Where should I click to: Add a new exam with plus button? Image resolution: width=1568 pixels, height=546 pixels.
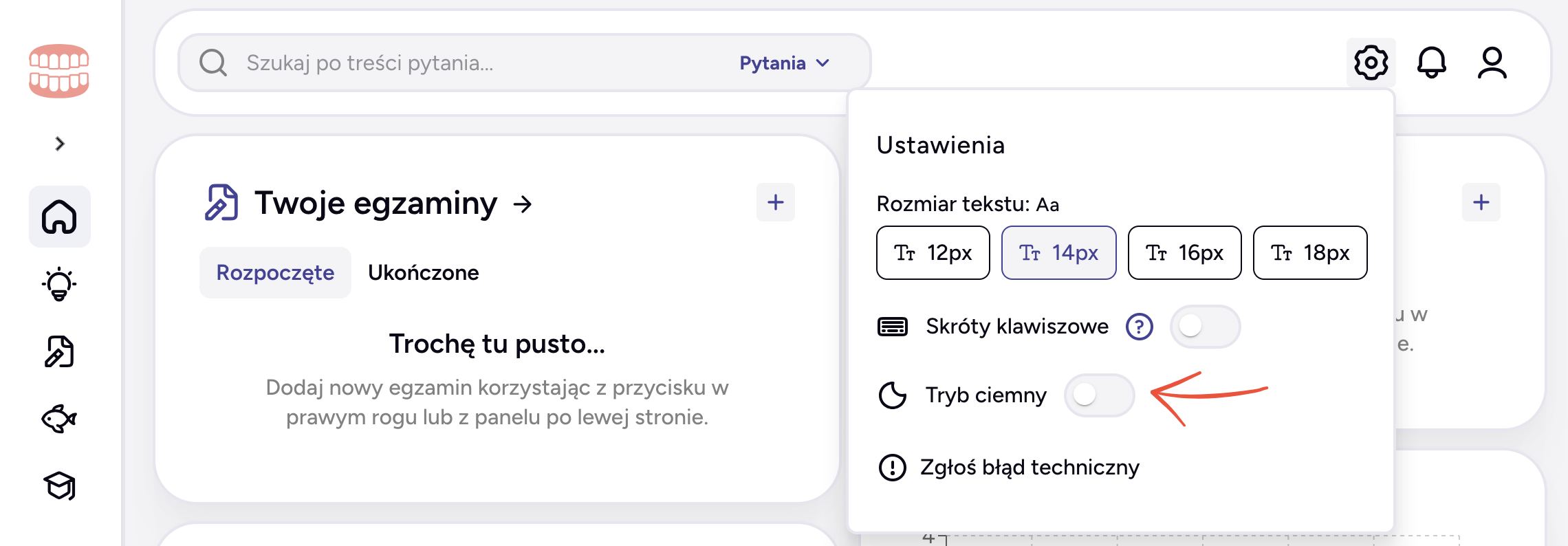point(775,202)
